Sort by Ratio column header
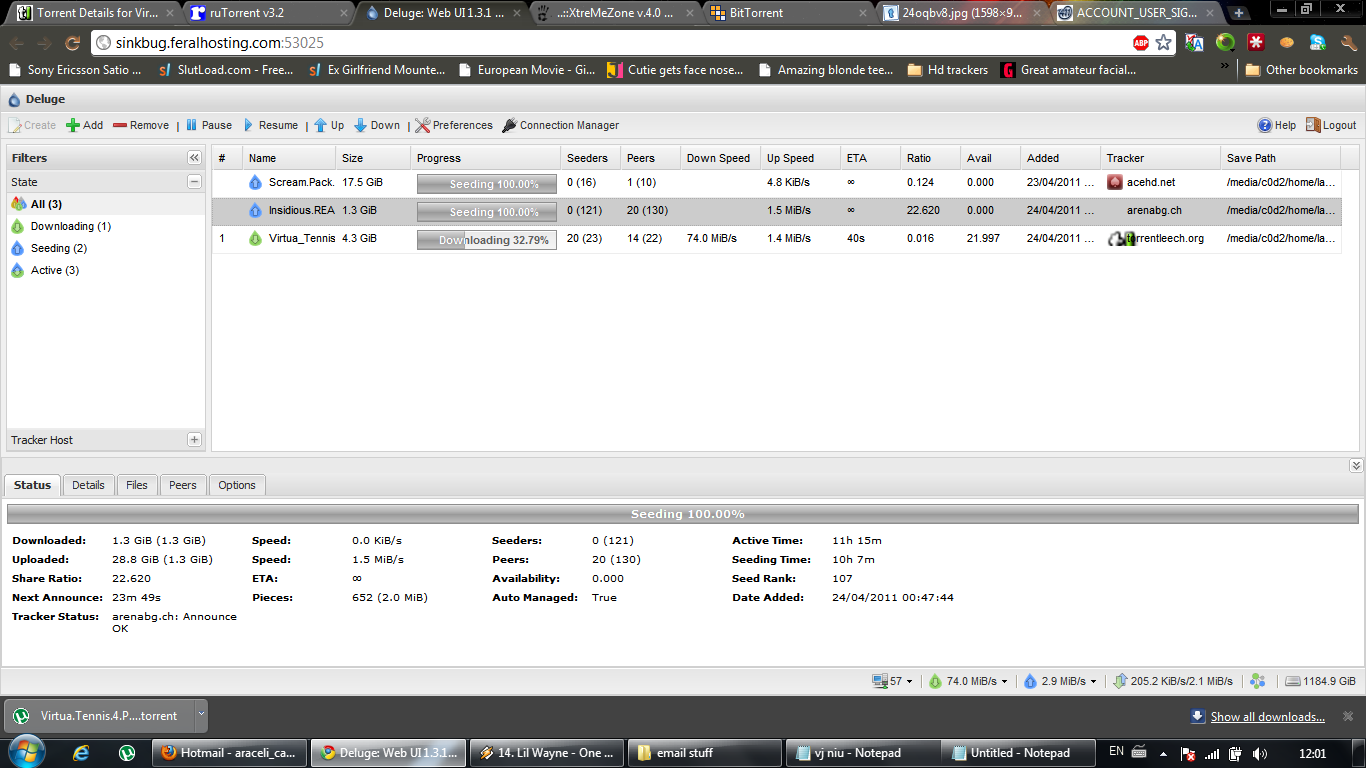The height and width of the screenshot is (768, 1366). click(x=931, y=158)
